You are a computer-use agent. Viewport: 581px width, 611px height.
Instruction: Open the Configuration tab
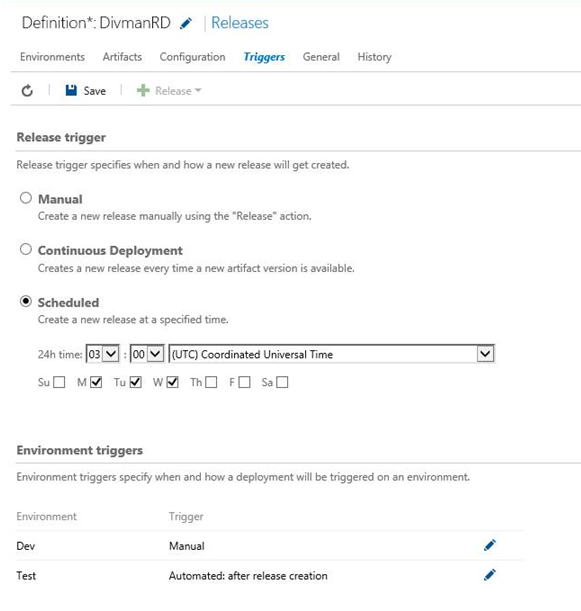click(x=192, y=57)
